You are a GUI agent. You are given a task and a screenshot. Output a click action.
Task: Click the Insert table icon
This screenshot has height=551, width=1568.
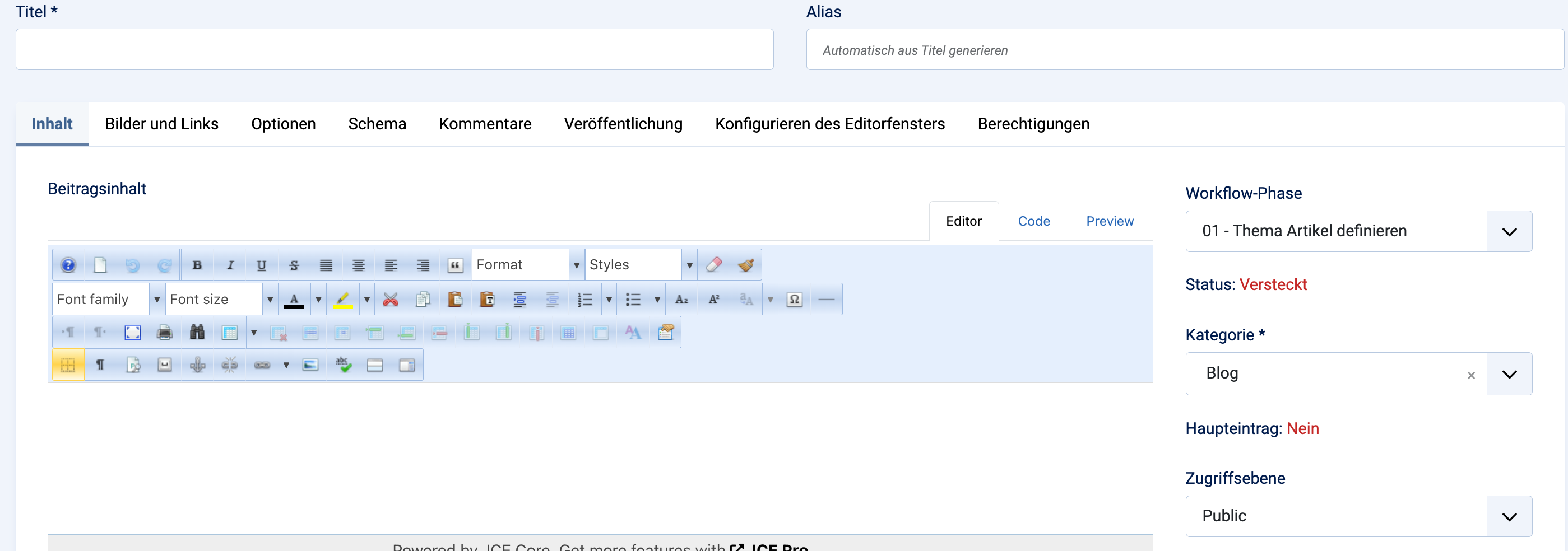229,333
